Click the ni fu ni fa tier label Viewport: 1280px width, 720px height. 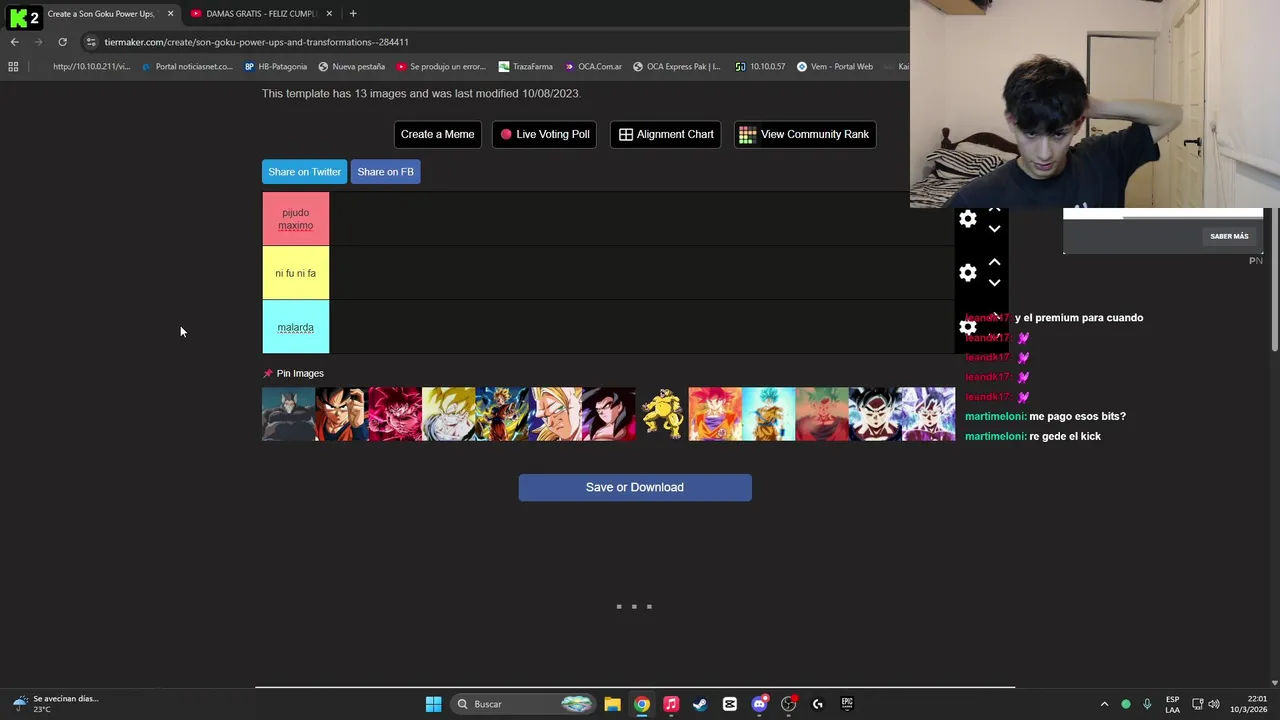[295, 273]
